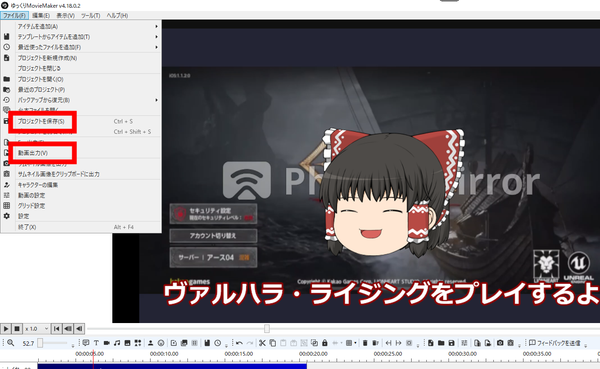Viewport: 600px width, 369px height.
Task: Delete the item with trash can icon
Action: [x=365, y=343]
